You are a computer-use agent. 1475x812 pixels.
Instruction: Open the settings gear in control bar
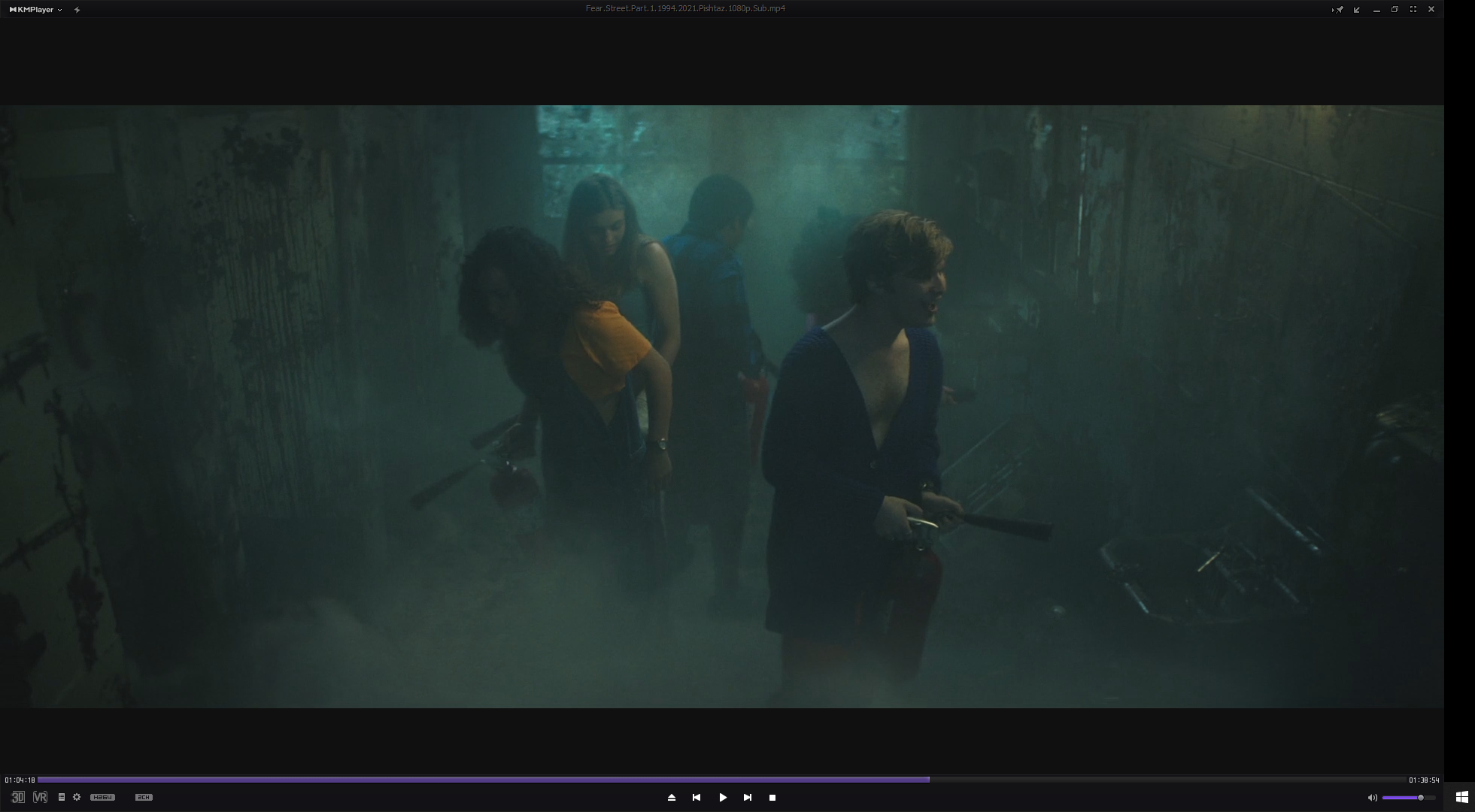(x=77, y=797)
